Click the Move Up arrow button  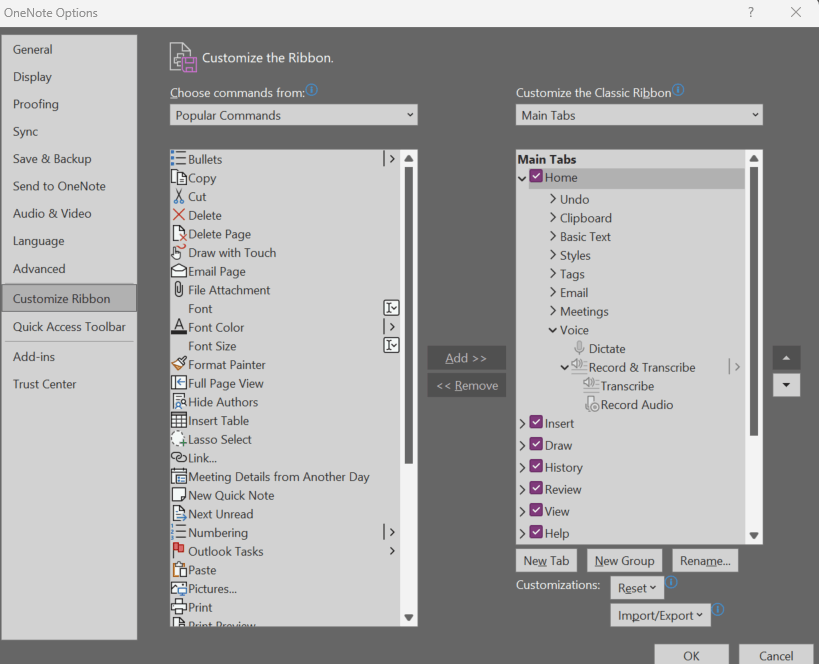tap(786, 358)
